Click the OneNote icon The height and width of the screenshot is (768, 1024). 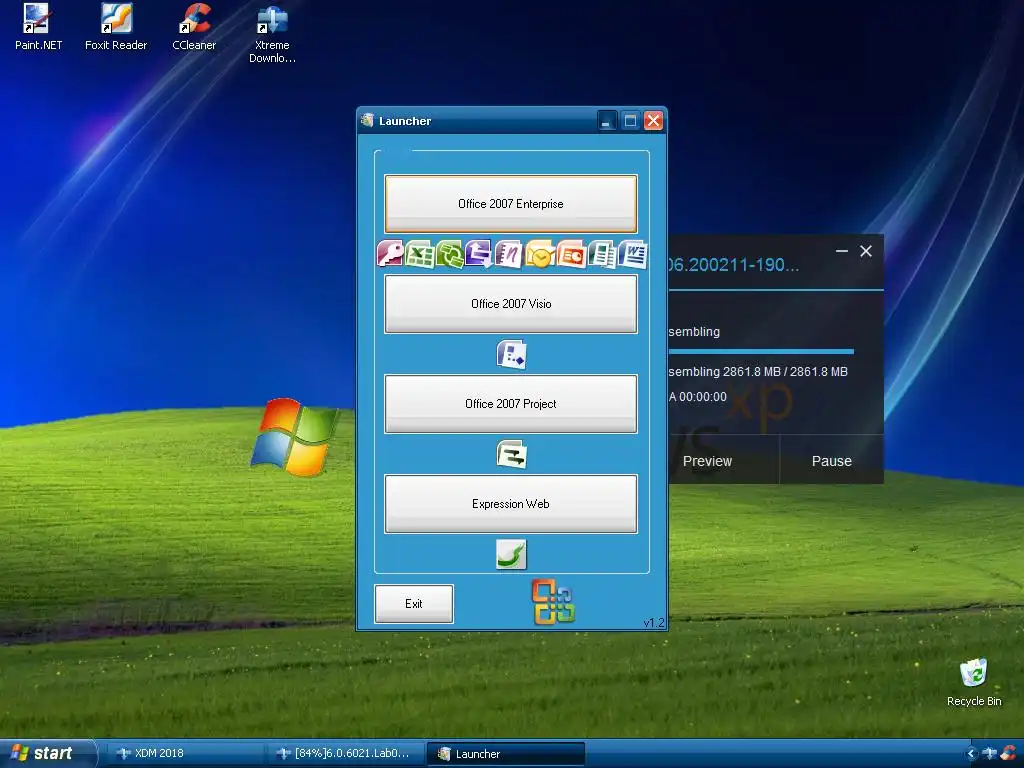(509, 254)
